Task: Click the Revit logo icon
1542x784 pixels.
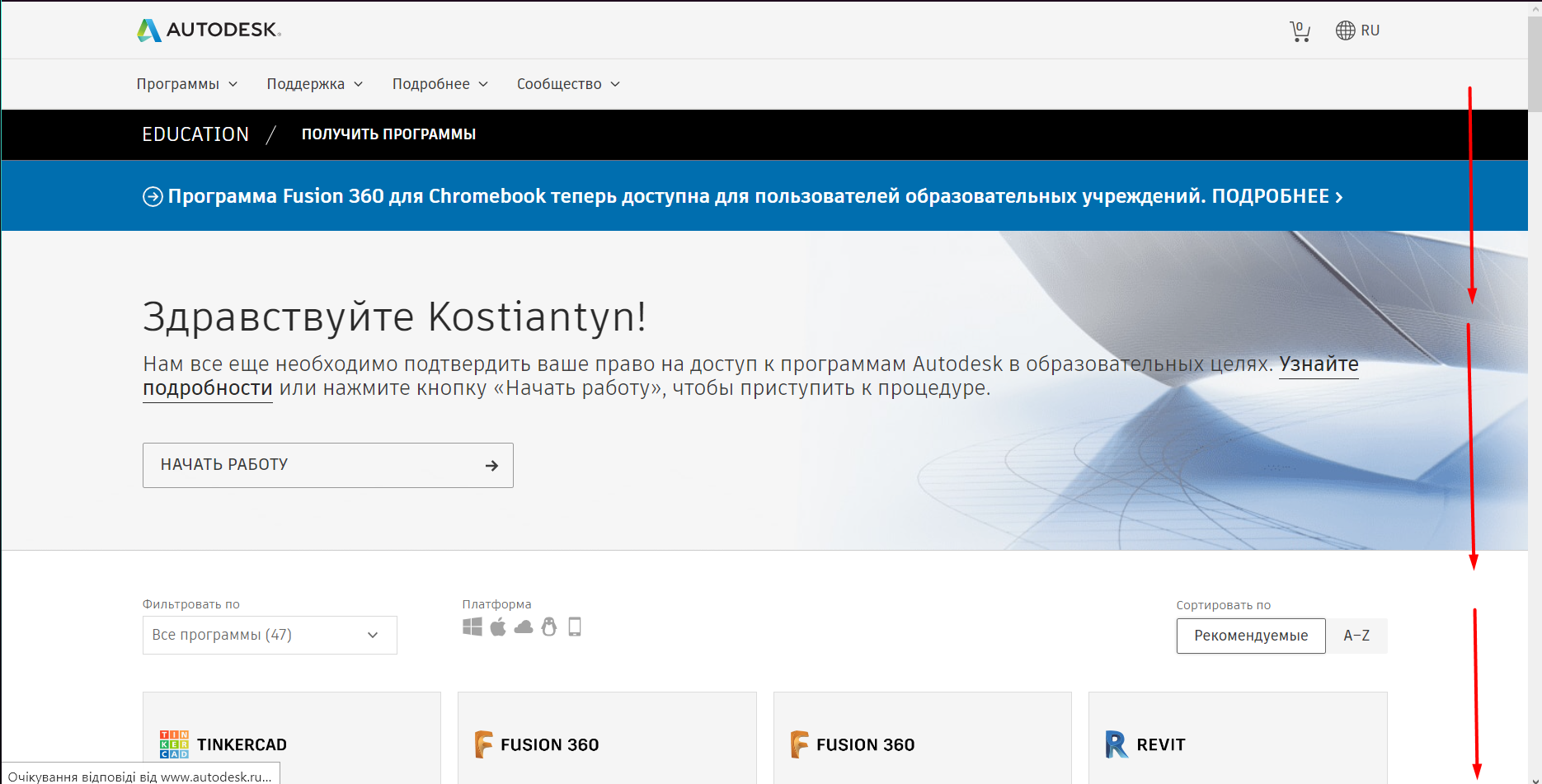Action: click(x=1117, y=744)
